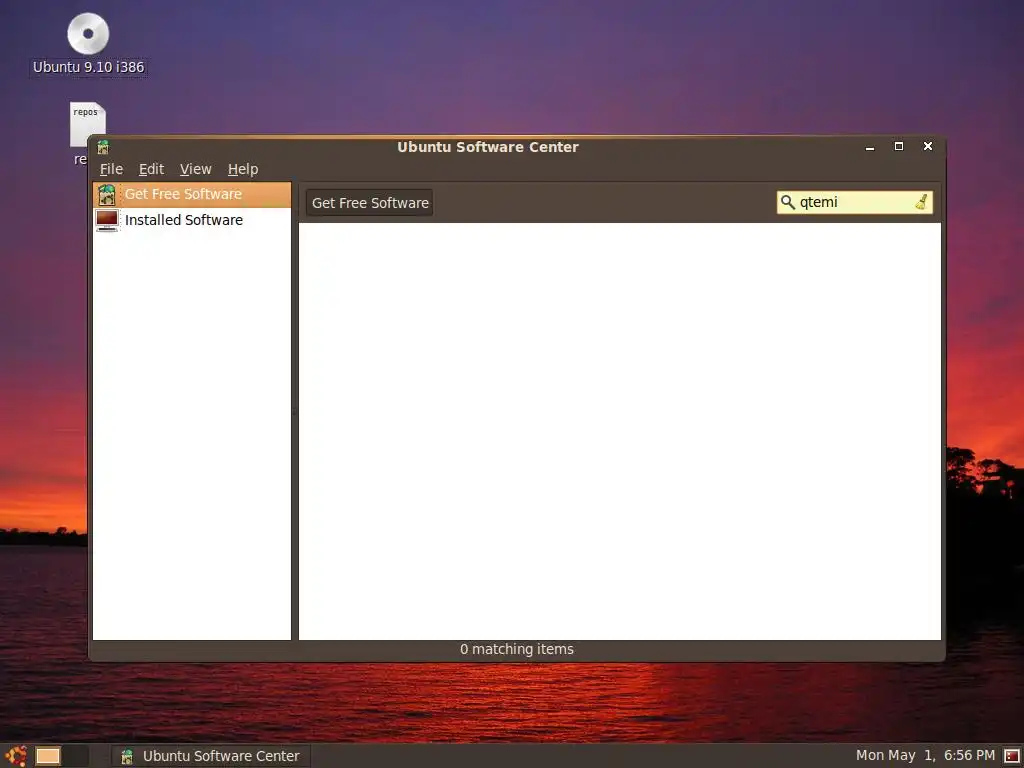
Task: Click the Get Free Software sidebar icon
Action: (106, 195)
